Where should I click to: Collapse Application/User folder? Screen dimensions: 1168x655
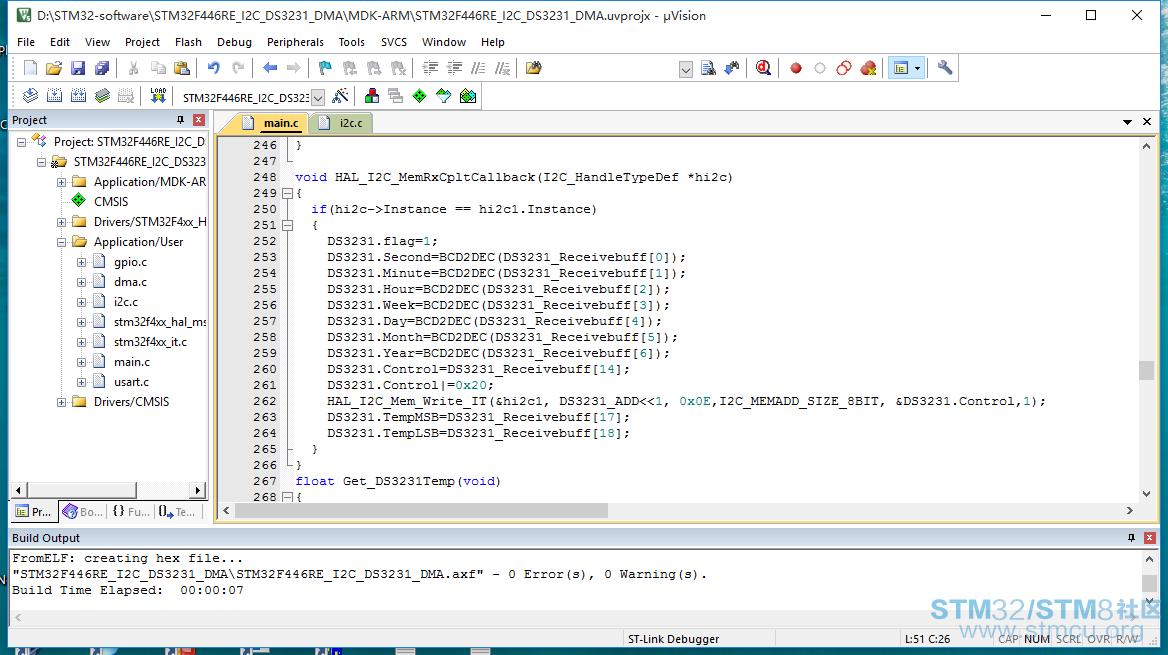[x=62, y=242]
